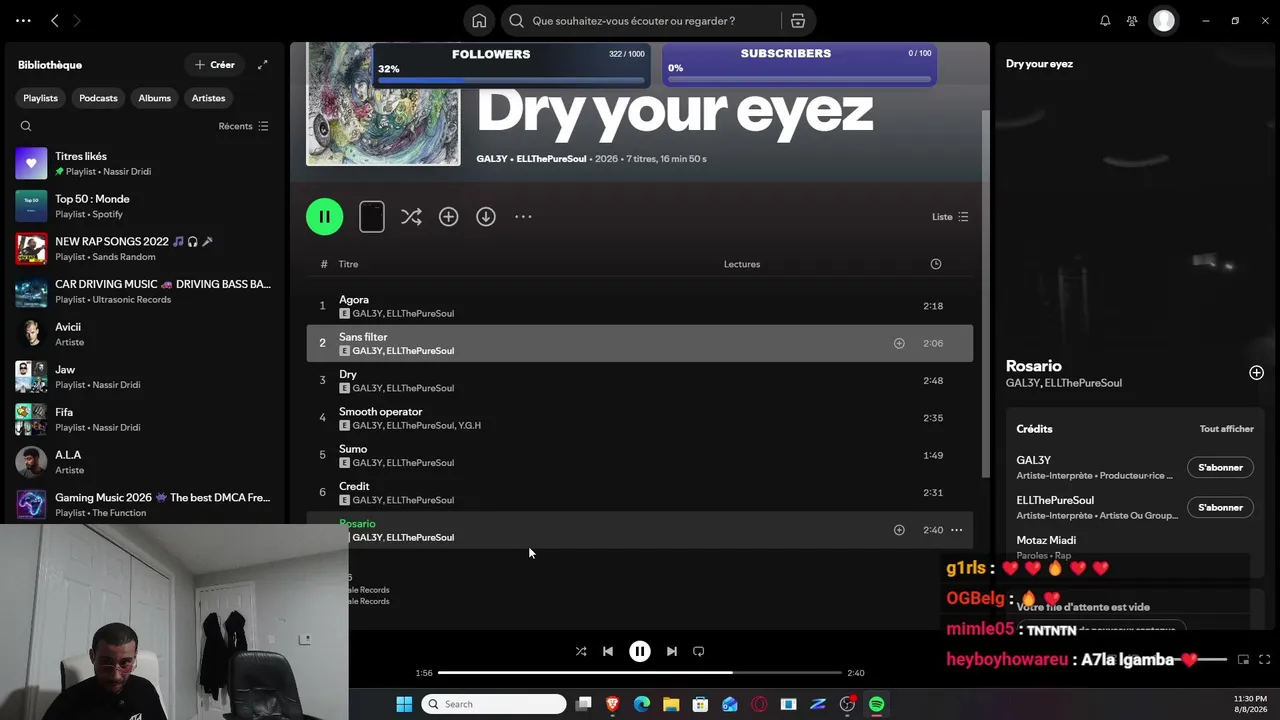The image size is (1280, 720).
Task: Select the Smooth operator track row
Action: 640,418
